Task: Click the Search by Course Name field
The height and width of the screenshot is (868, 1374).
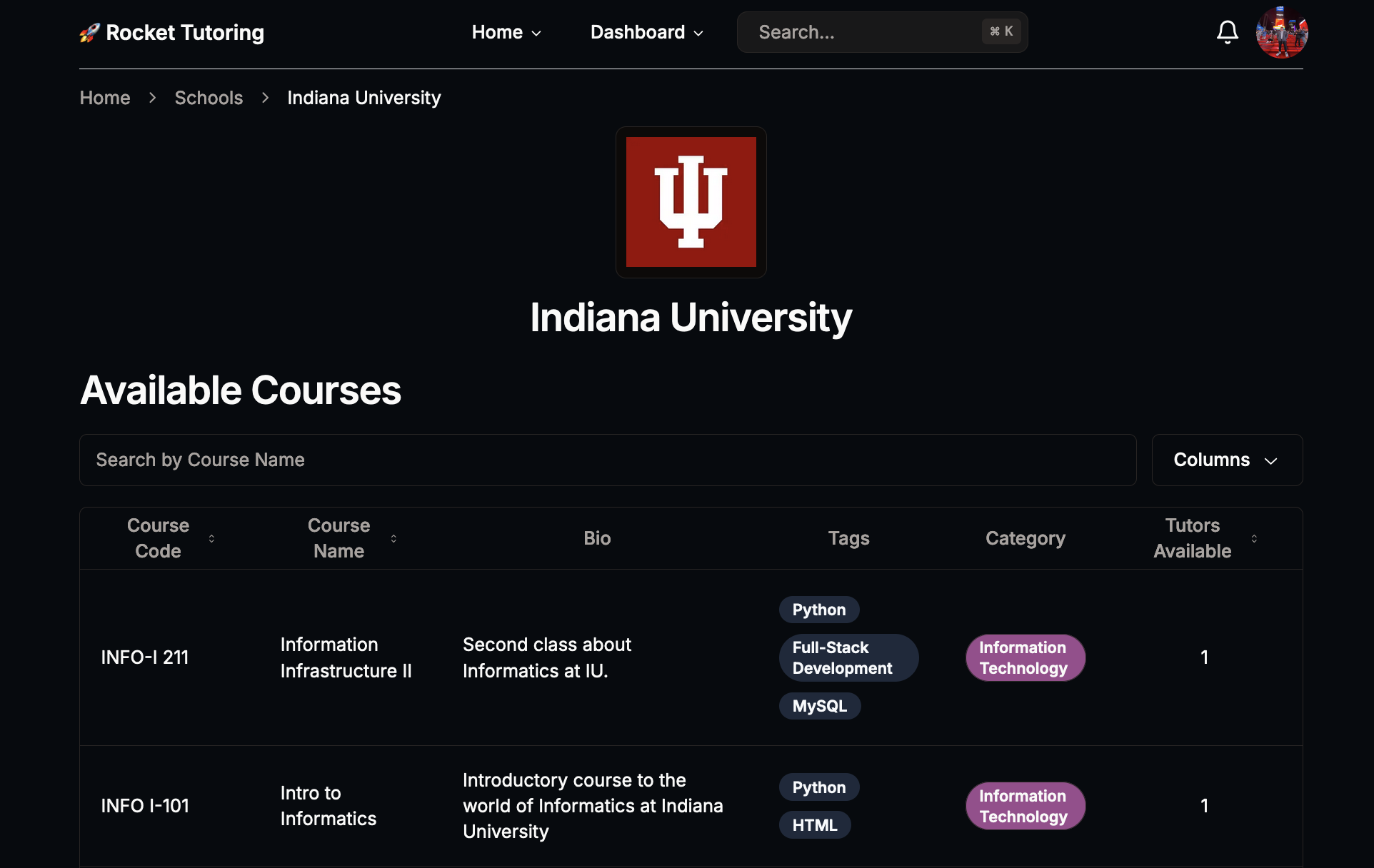Action: click(607, 460)
